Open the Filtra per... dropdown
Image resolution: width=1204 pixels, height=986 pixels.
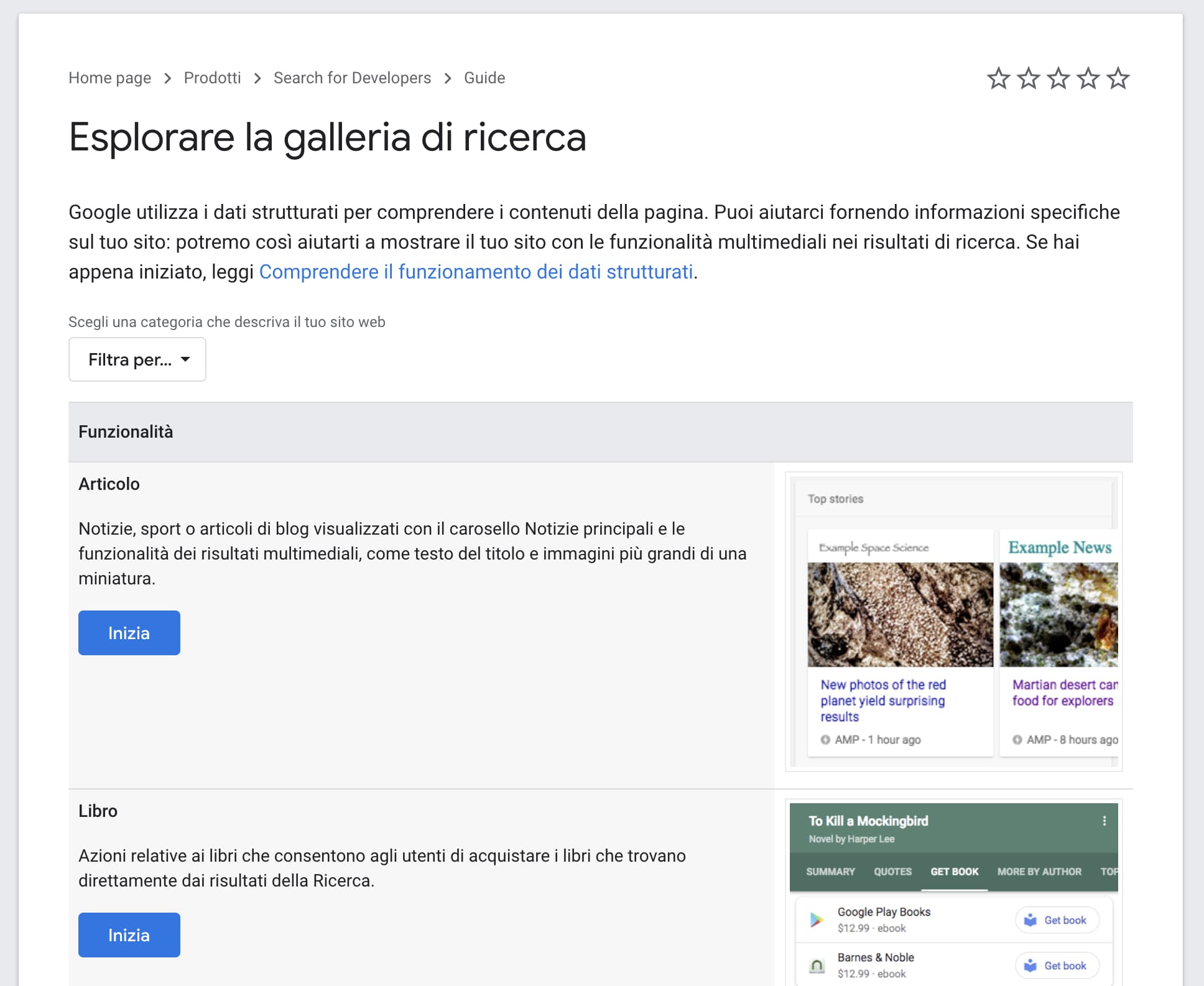pos(137,359)
